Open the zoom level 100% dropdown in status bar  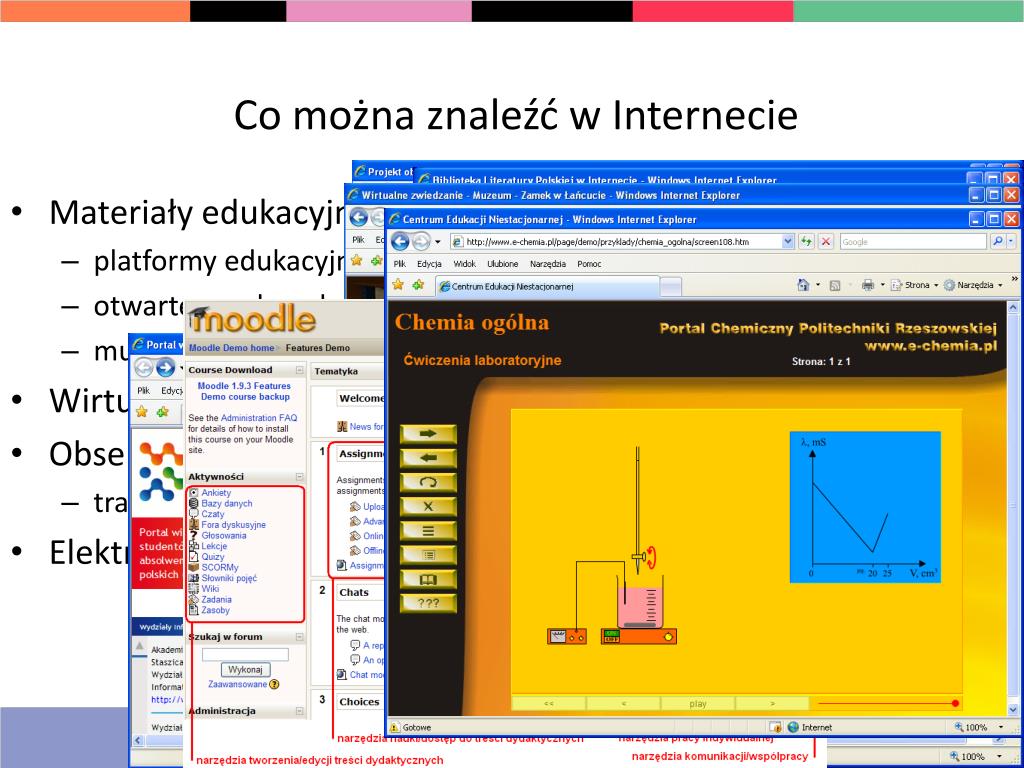click(x=1000, y=727)
